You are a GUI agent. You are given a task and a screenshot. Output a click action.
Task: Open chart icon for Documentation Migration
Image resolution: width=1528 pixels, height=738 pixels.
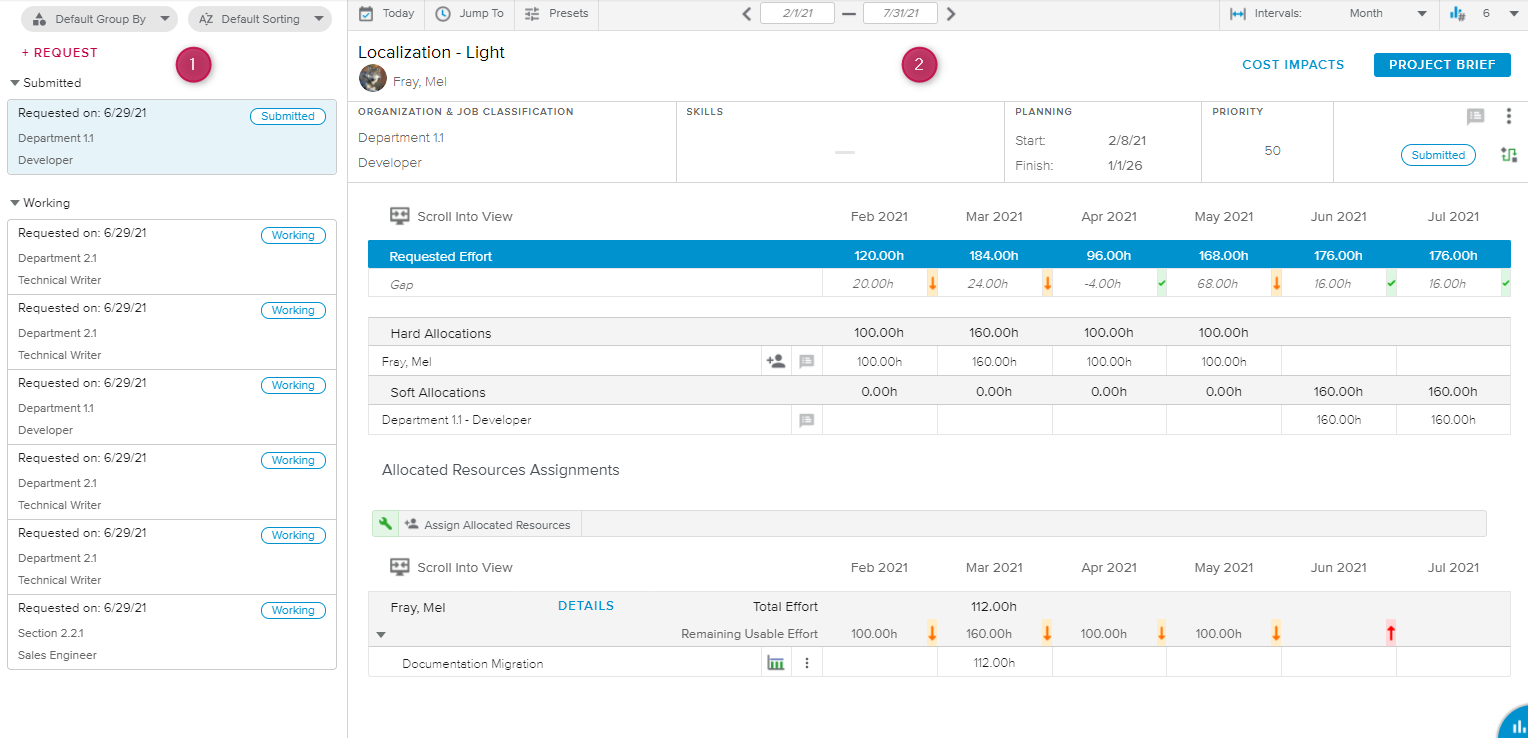point(775,663)
